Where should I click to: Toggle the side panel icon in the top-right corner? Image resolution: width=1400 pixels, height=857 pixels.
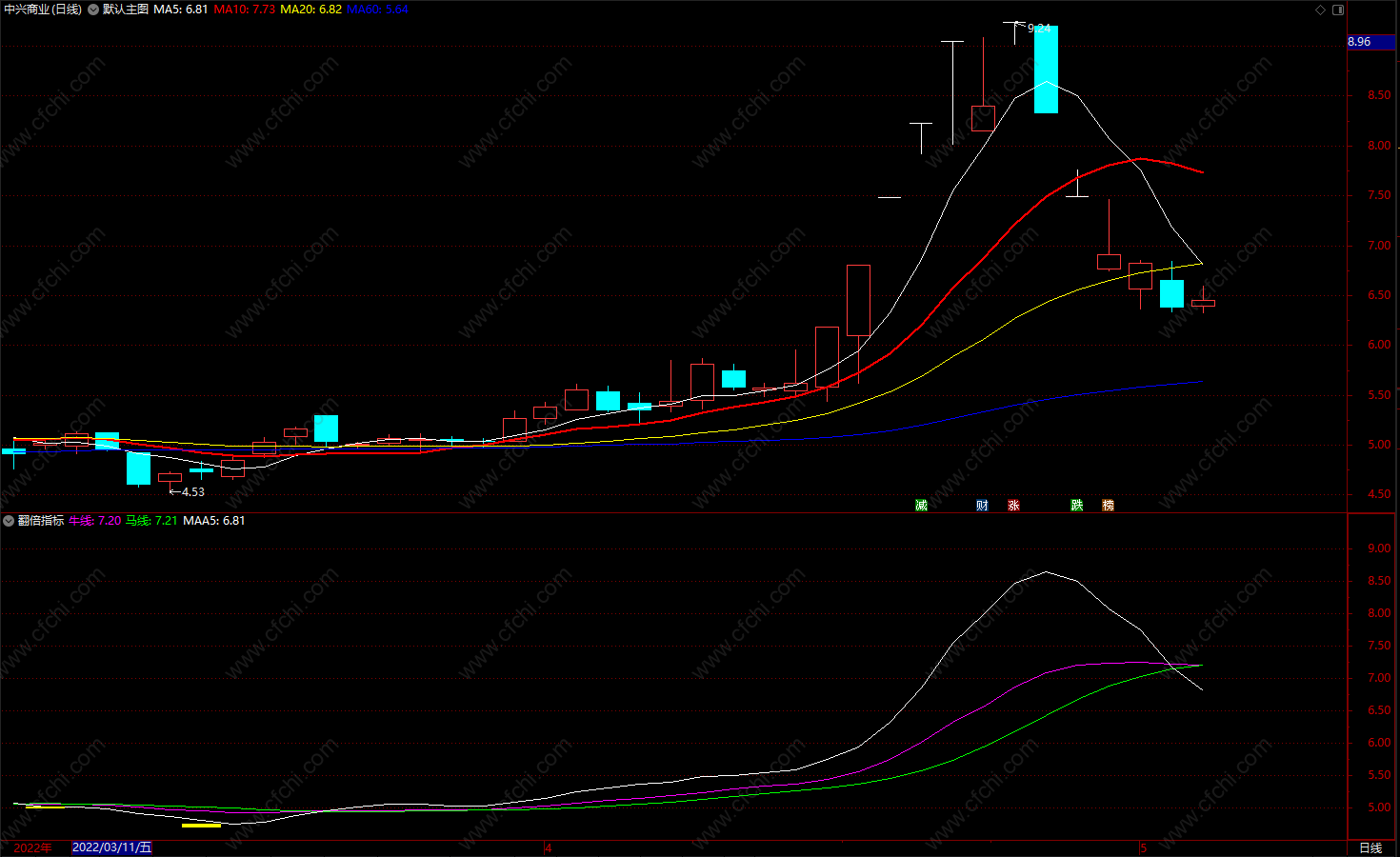(1338, 10)
